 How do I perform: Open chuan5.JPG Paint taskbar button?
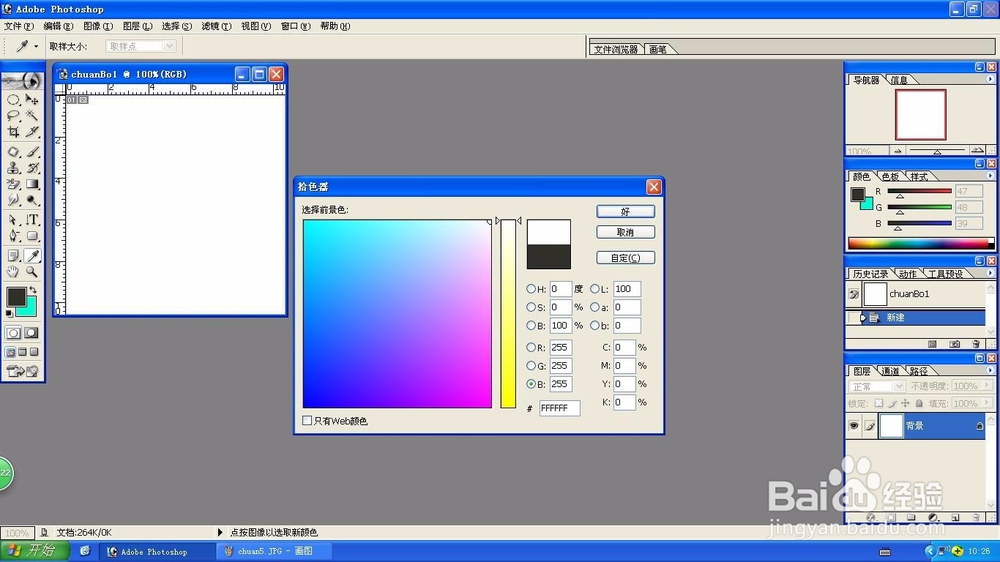274,551
